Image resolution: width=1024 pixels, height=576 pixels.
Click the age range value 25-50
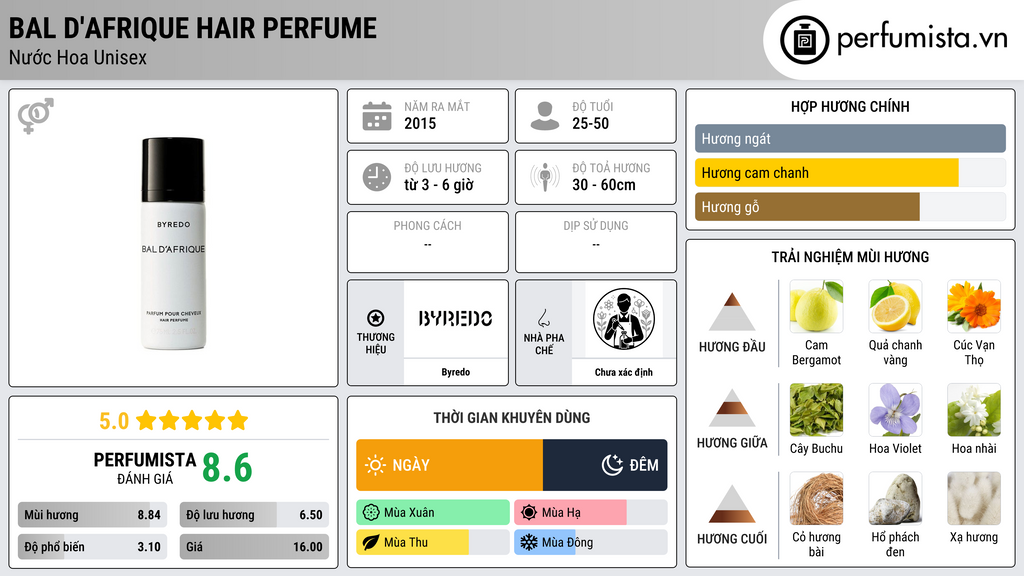tap(590, 123)
